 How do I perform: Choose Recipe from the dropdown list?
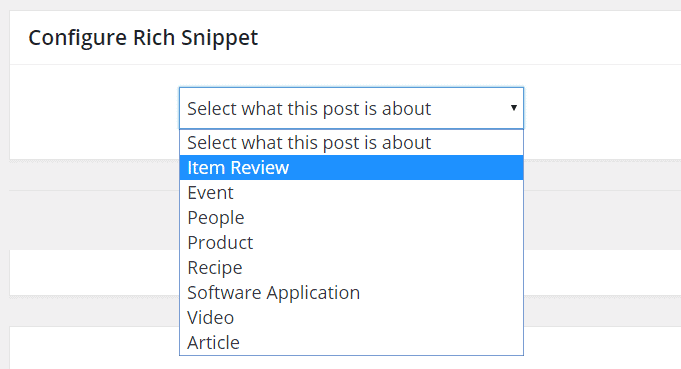(x=351, y=267)
